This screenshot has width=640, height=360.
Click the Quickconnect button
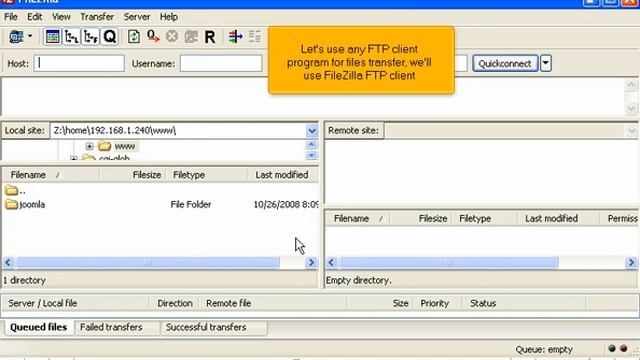coord(505,64)
